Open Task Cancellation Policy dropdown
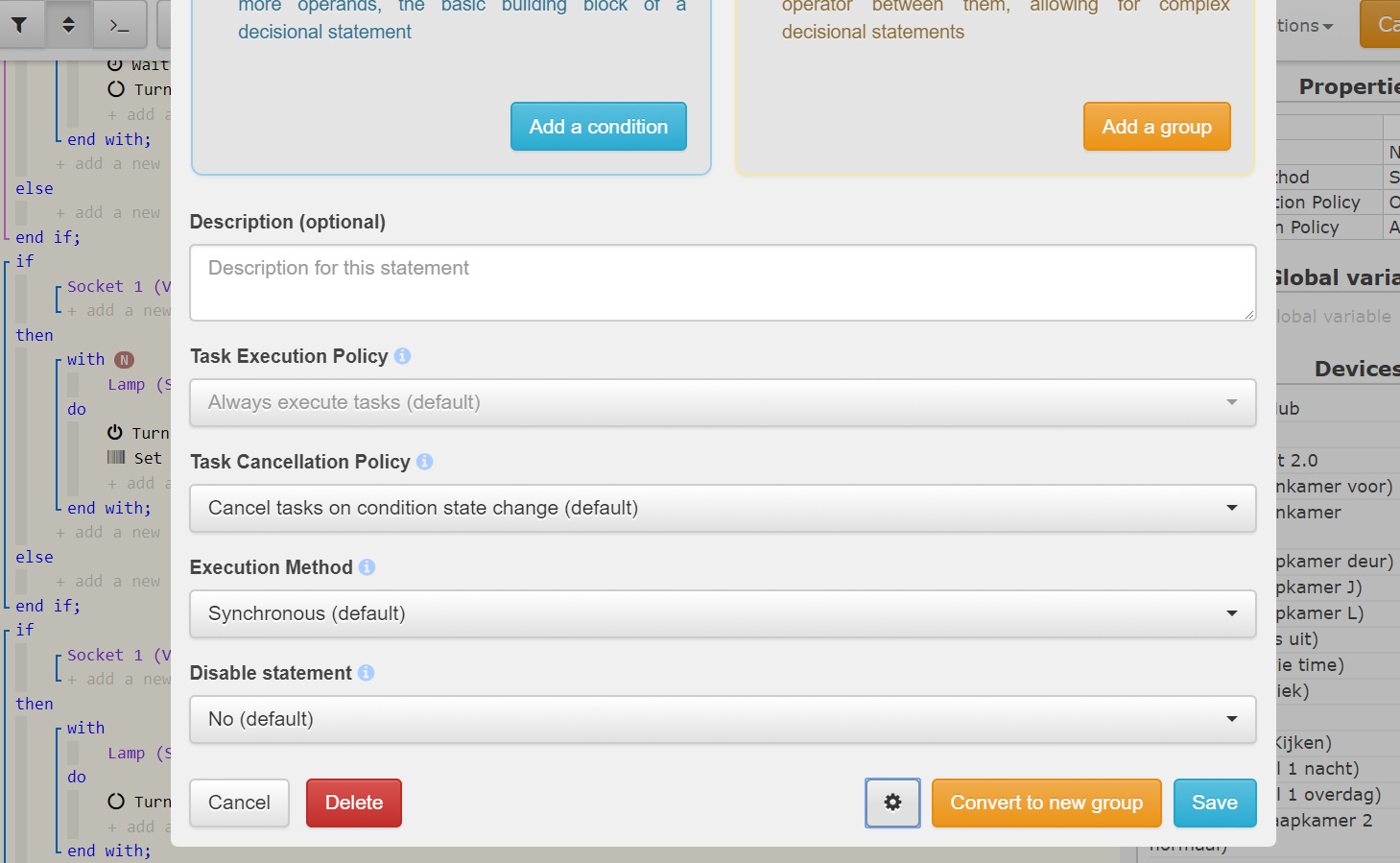The width and height of the screenshot is (1400, 863). tap(723, 508)
